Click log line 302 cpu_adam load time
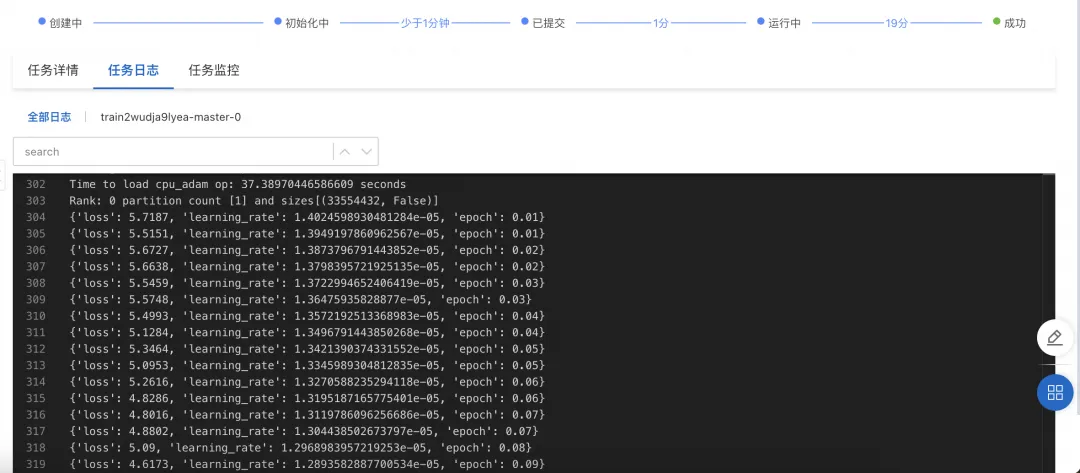Viewport: 1080px width, 473px height. point(238,185)
